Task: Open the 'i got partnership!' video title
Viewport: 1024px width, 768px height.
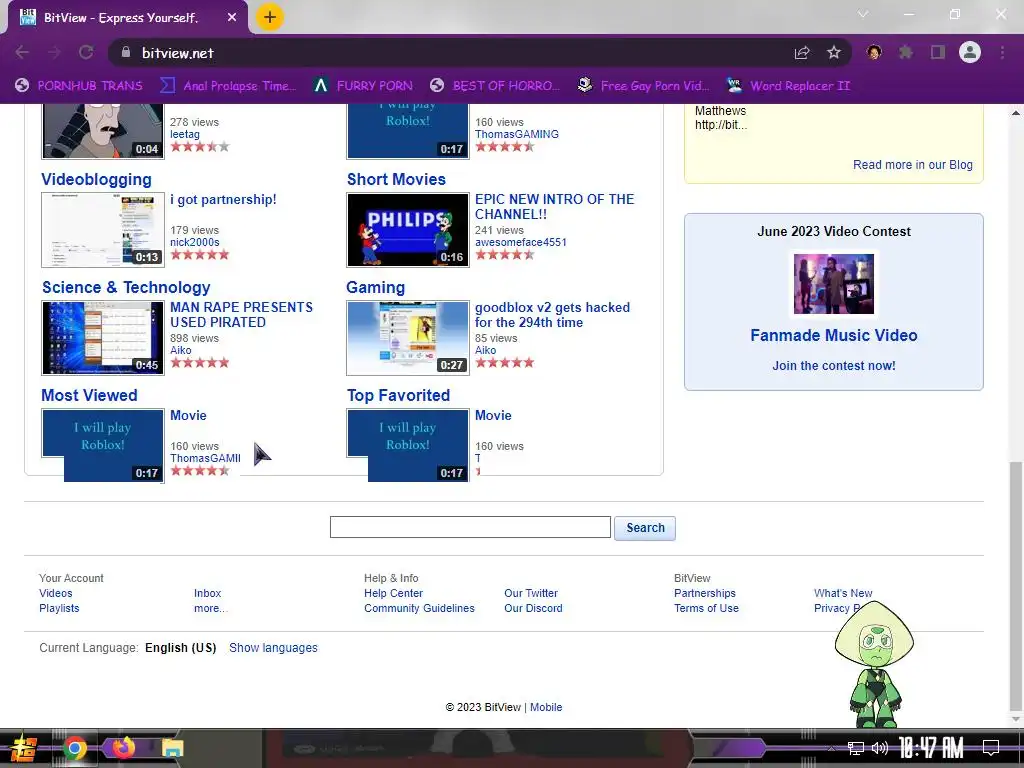Action: tap(223, 199)
